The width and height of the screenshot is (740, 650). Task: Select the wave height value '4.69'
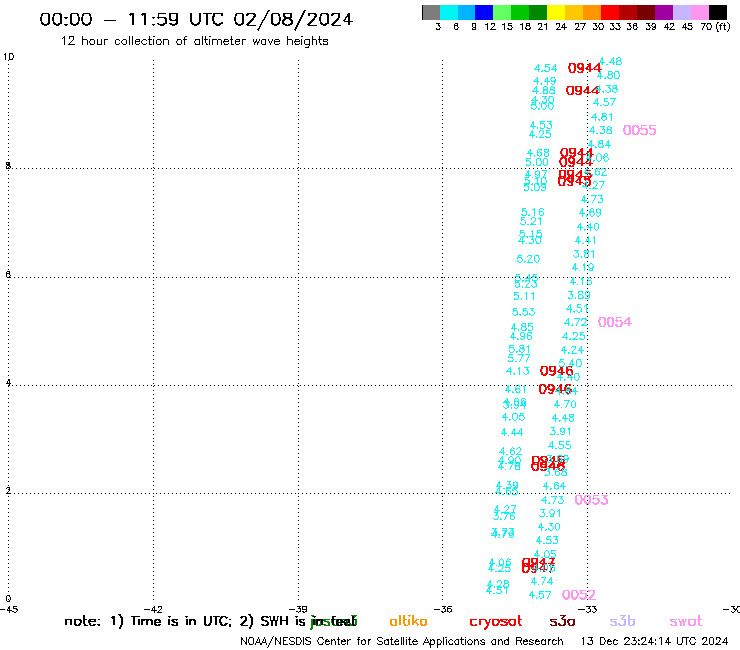(x=590, y=213)
